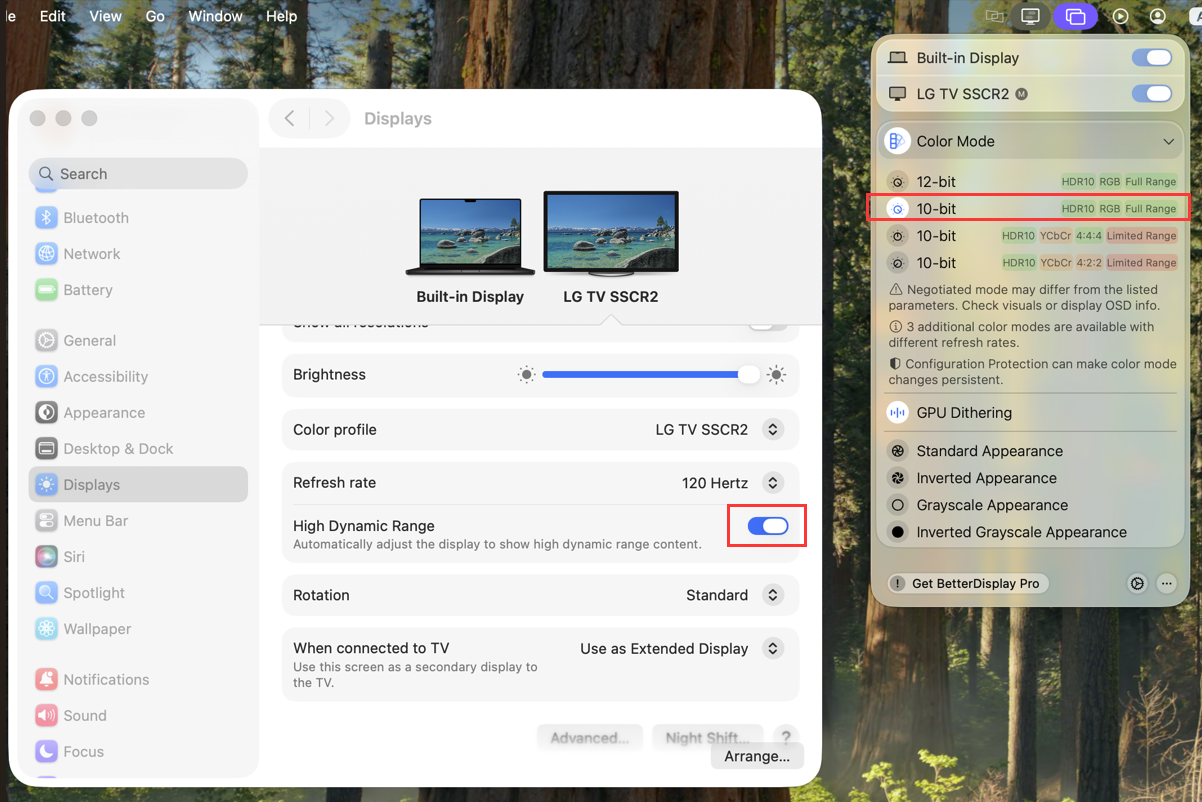The image size is (1202, 802).
Task: Open the Window menu
Action: (x=215, y=16)
